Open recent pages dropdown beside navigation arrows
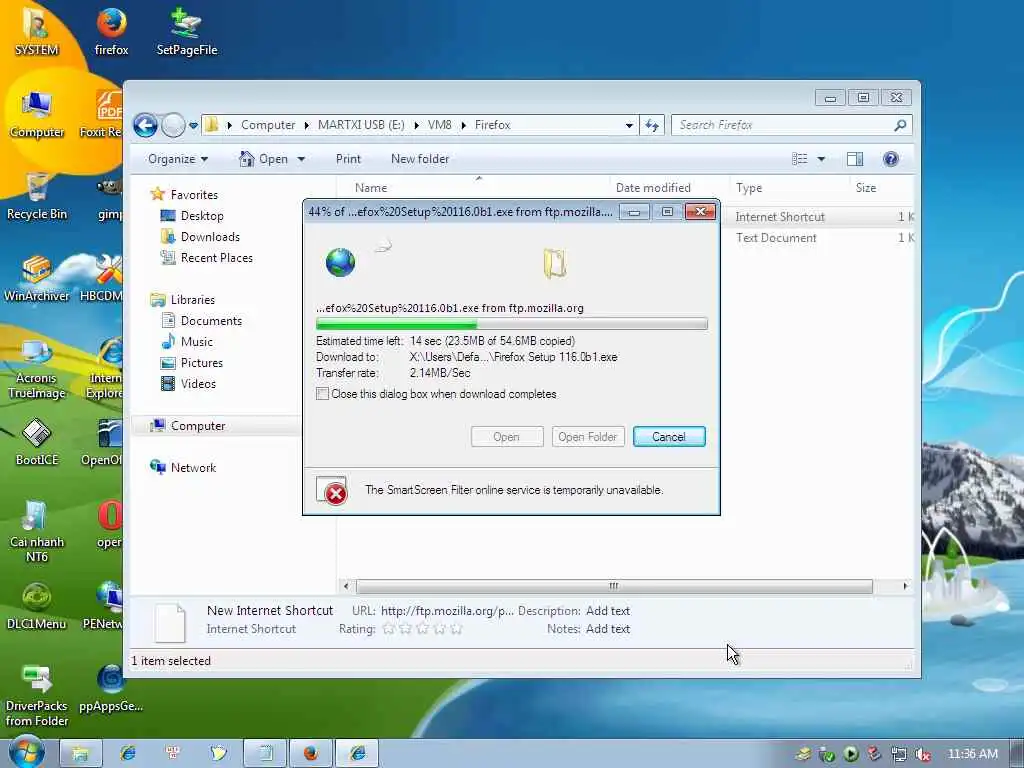Screen dimensions: 1024x768 tap(193, 125)
